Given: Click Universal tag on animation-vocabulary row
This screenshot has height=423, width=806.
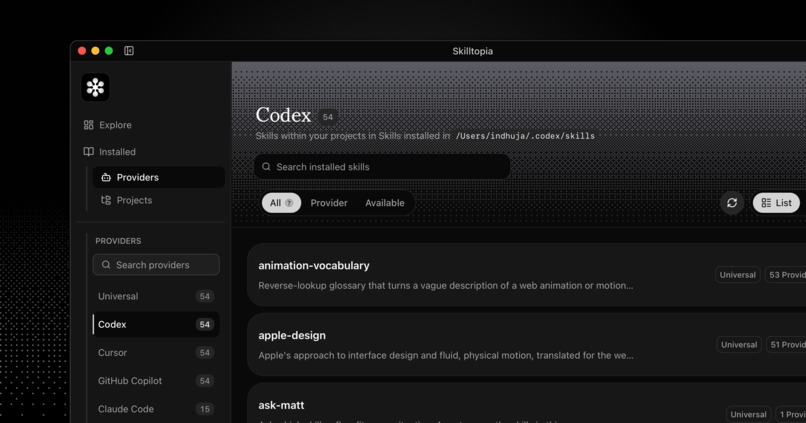Looking at the screenshot, I should (x=738, y=275).
